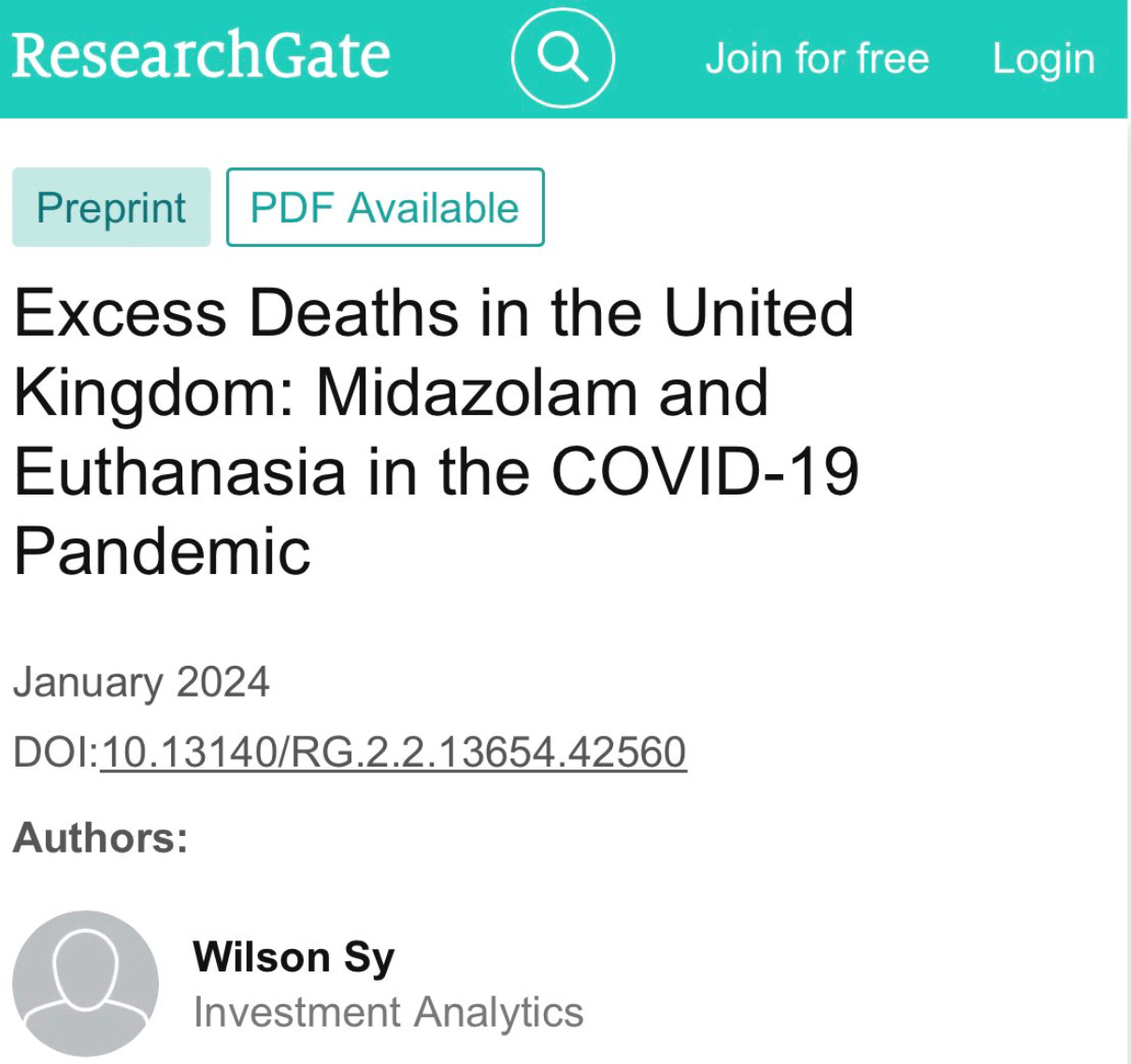Viewport: 1131px width, 1064px height.
Task: Click the magnifying glass inside the search circle
Action: pyautogui.click(x=563, y=58)
